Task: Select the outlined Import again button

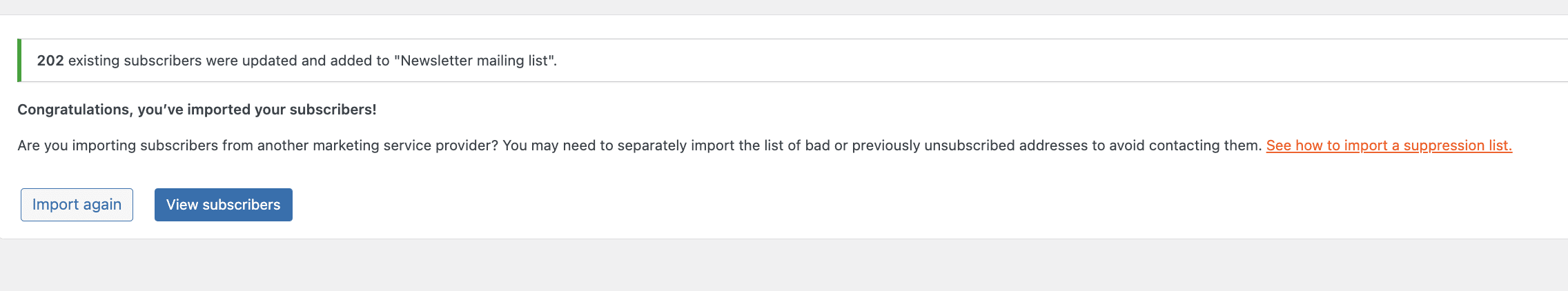Action: [x=77, y=205]
